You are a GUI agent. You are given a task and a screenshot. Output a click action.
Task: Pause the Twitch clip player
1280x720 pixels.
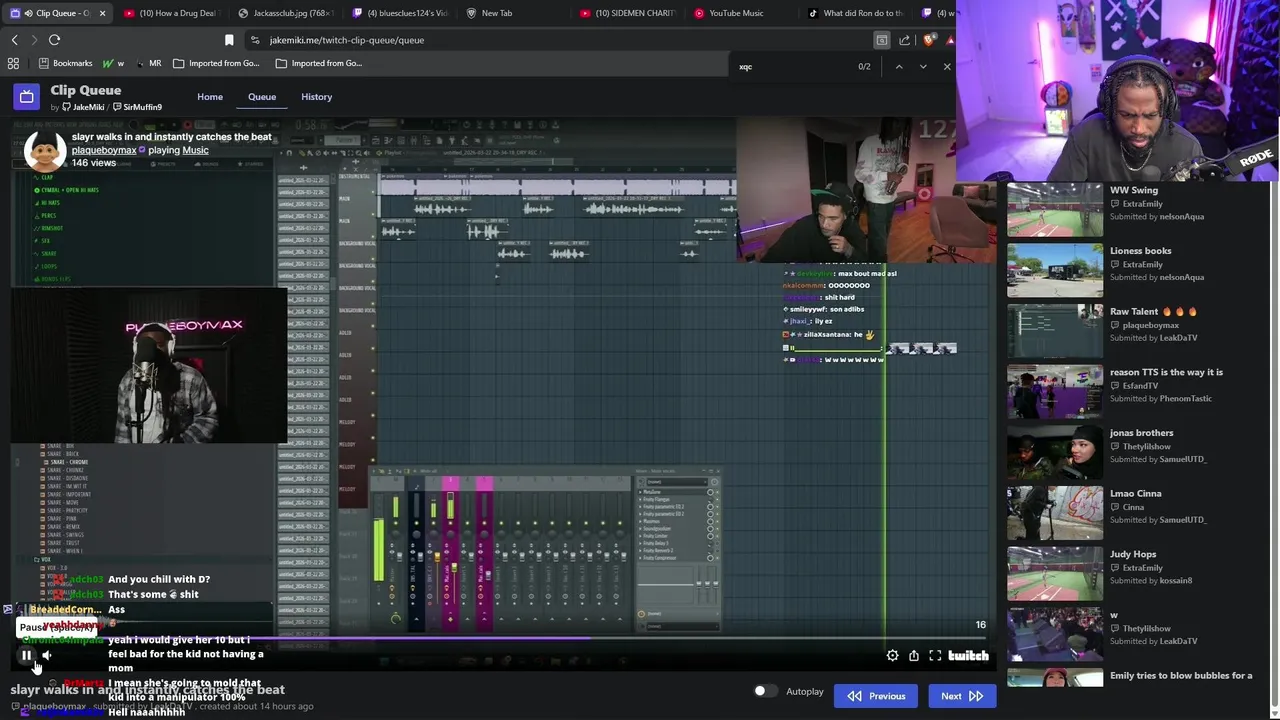point(26,655)
